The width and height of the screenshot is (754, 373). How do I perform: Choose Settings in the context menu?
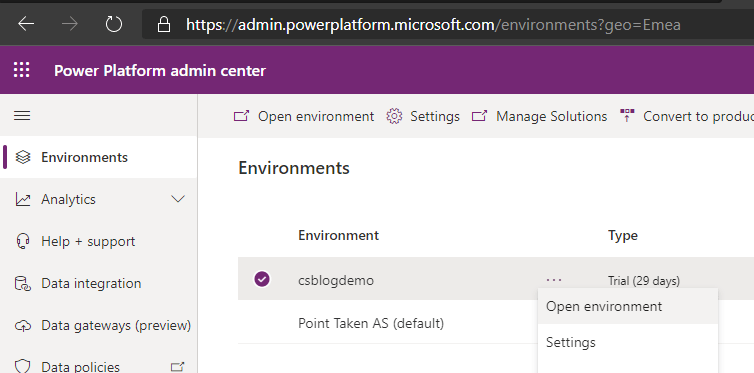point(628,342)
